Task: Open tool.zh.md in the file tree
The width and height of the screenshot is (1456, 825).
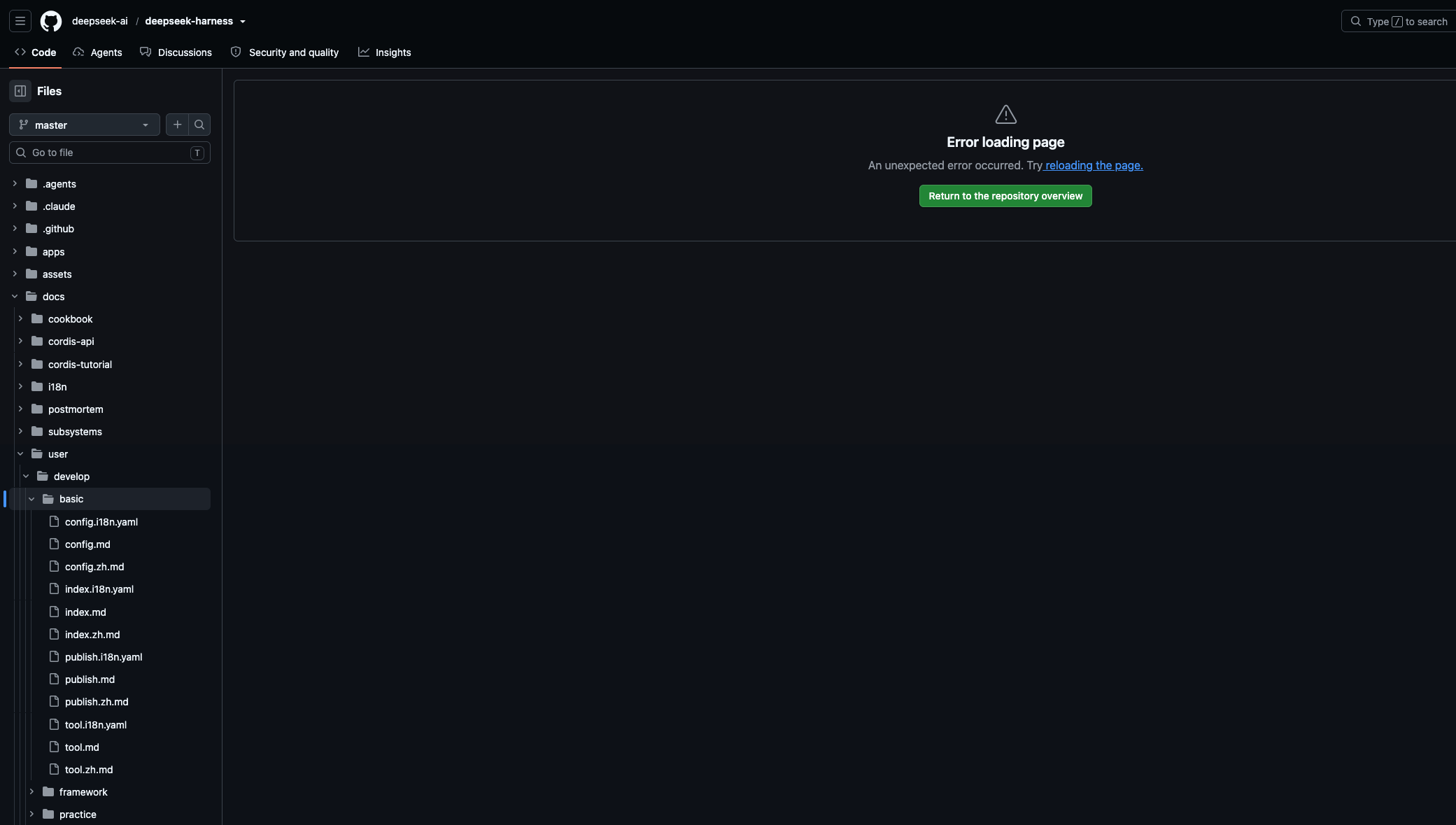Action: pyautogui.click(x=89, y=770)
